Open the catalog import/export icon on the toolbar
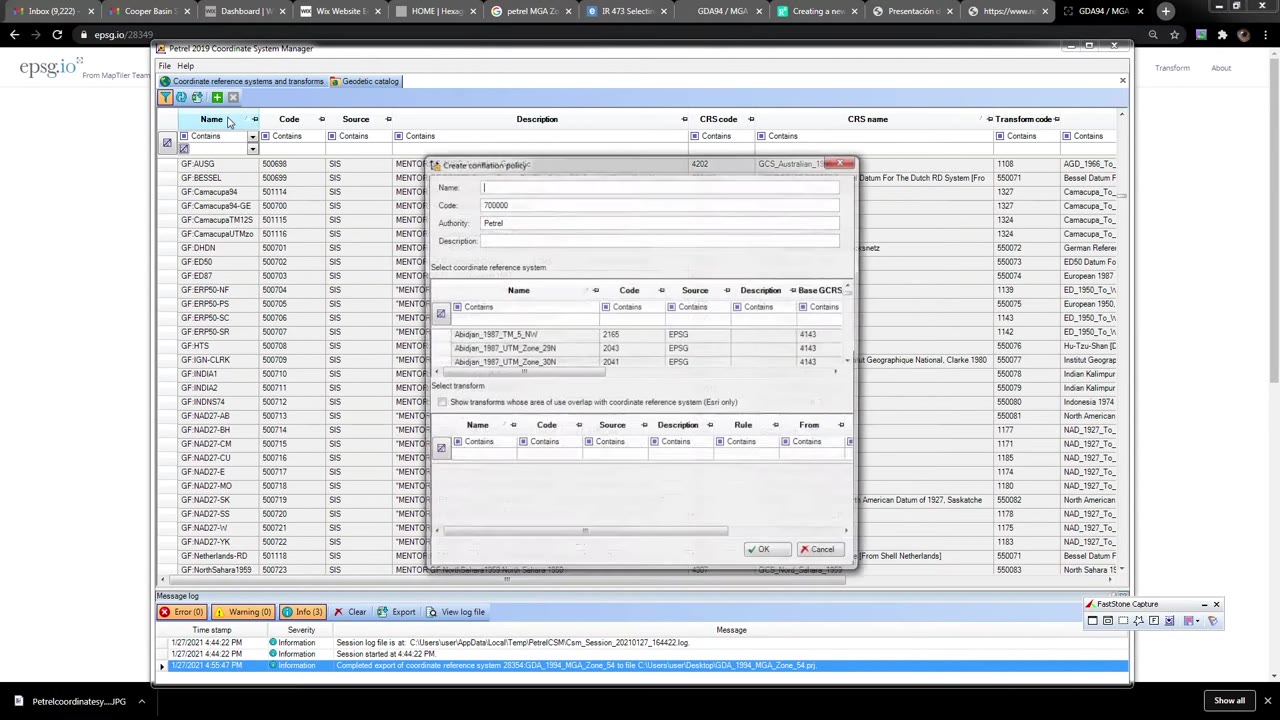Screen dimensions: 1280x720 (197, 96)
